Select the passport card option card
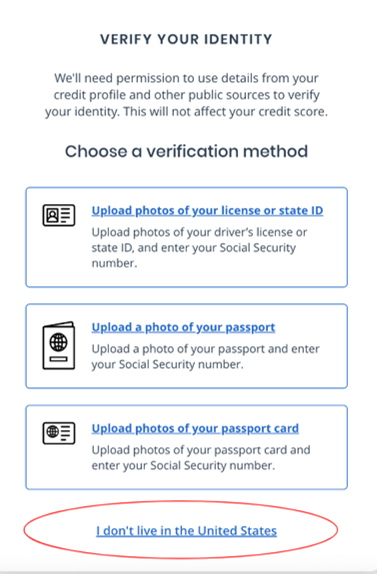The width and height of the screenshot is (377, 574). (186, 447)
